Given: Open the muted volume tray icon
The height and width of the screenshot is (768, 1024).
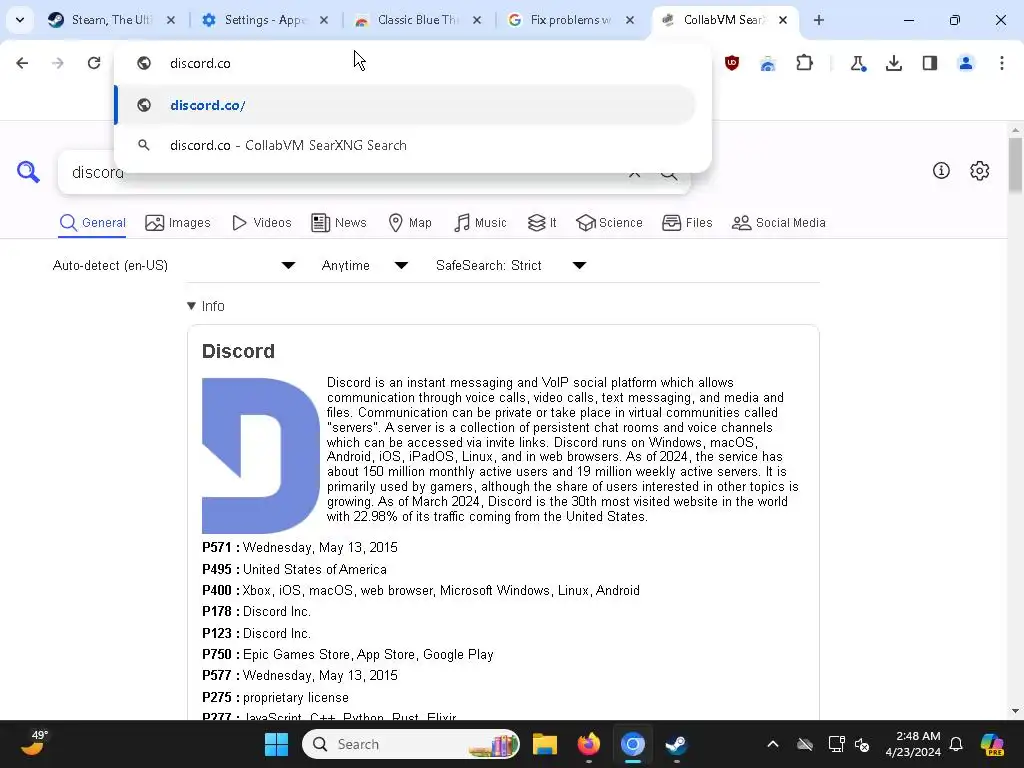Looking at the screenshot, I should click(x=862, y=744).
